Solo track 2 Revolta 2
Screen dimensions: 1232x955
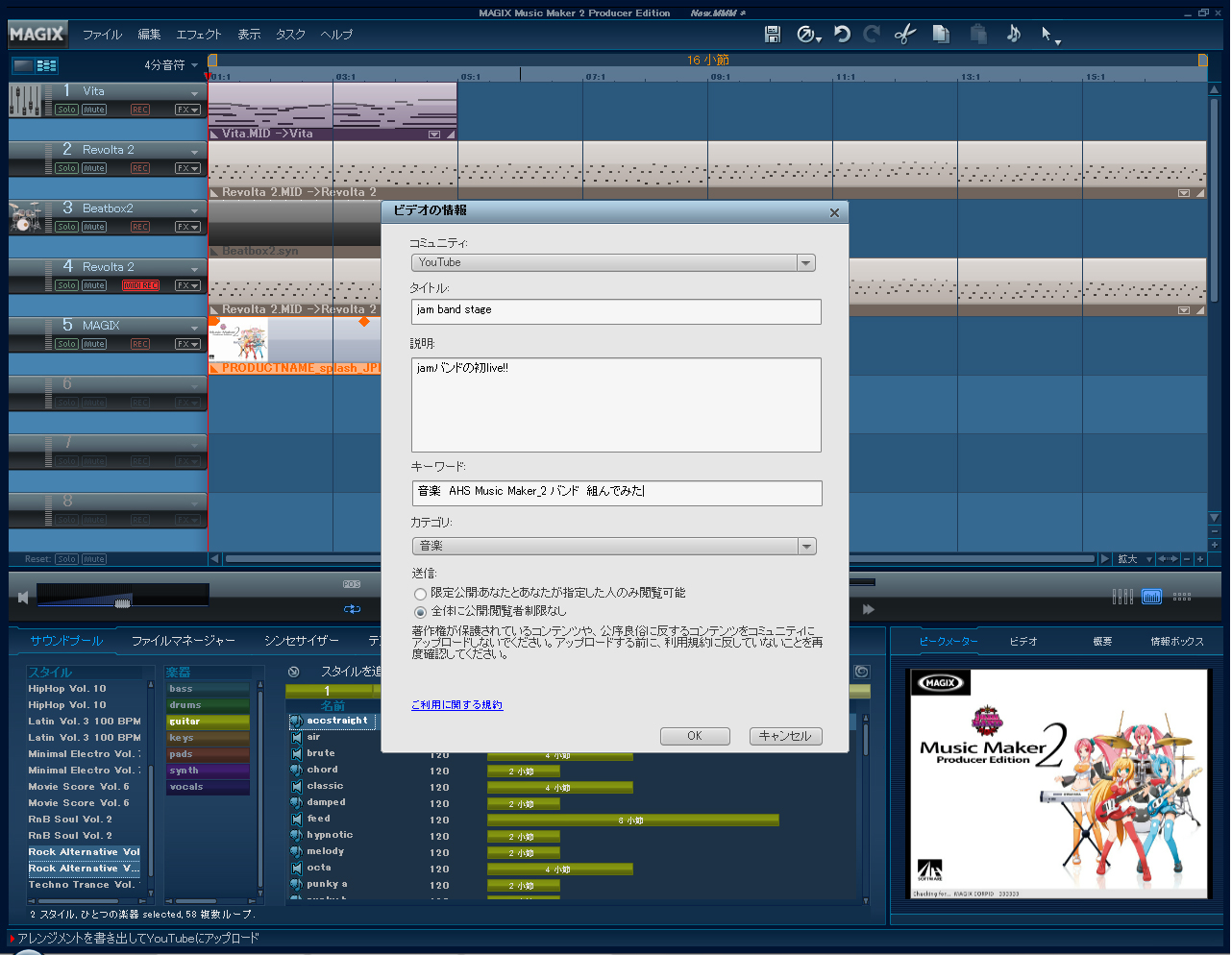(66, 168)
